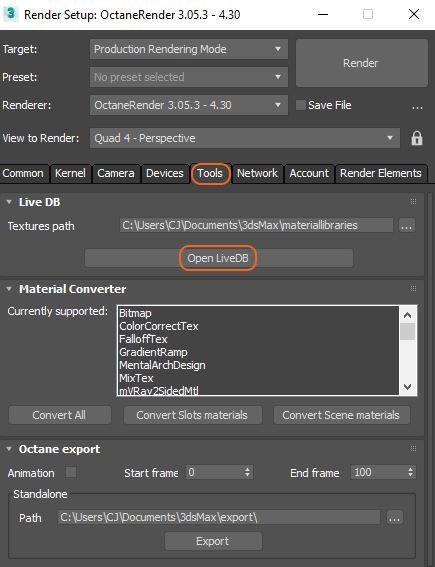Toggle the Animation checkbox
Image resolution: width=435 pixels, height=567 pixels.
click(71, 472)
